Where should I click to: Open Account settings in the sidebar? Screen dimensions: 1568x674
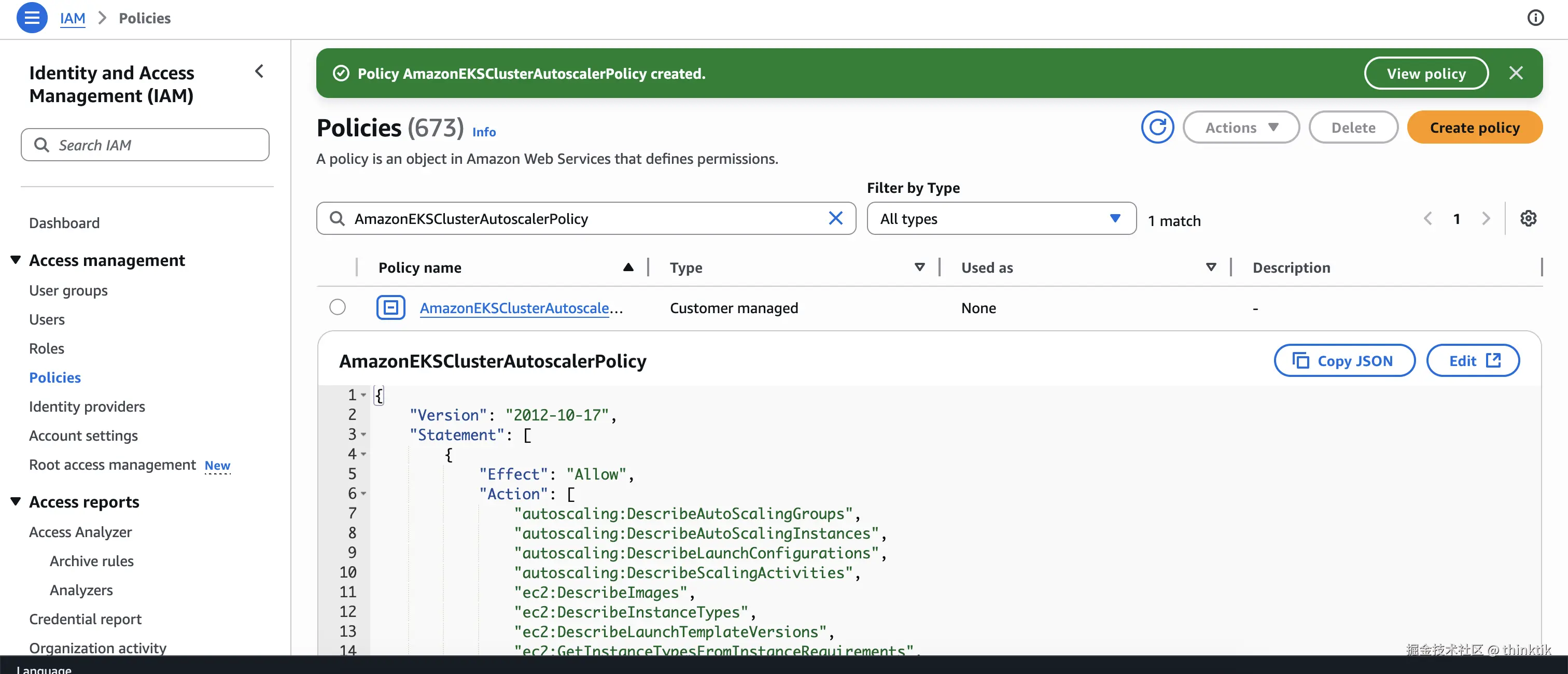83,436
